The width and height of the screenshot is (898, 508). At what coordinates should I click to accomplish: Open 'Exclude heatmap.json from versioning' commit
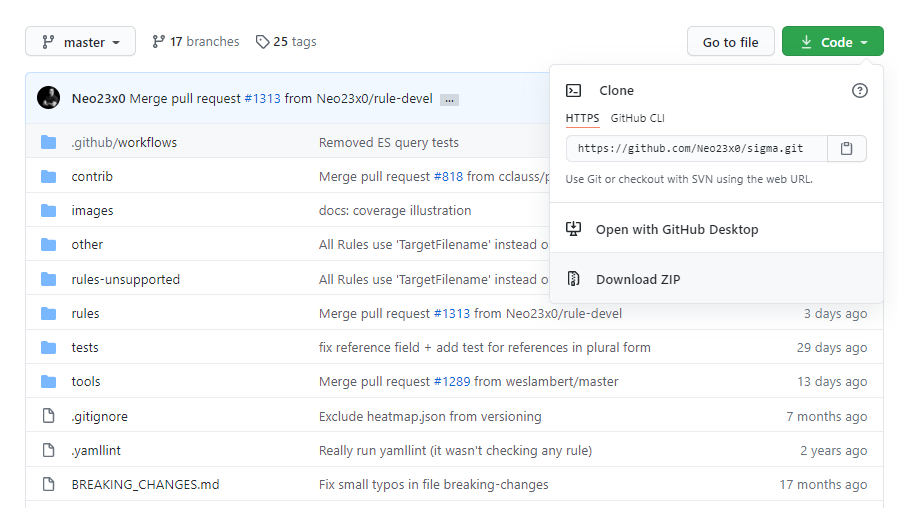click(430, 416)
